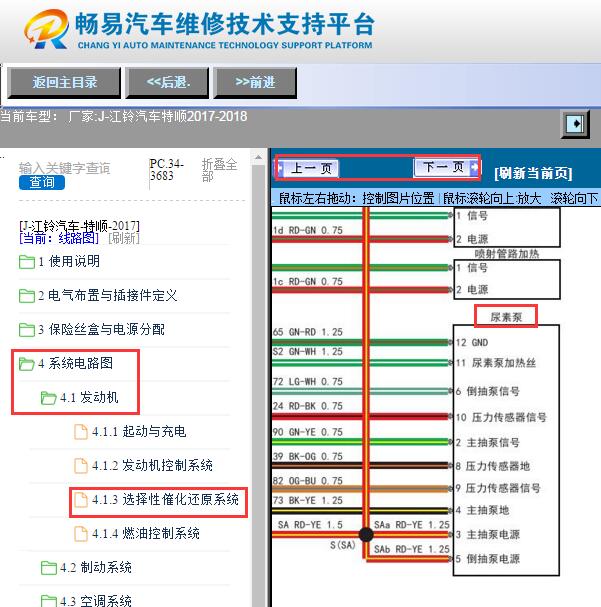The image size is (601, 607).
Task: Click pin label 6 倒抽泵信号
Action: [488, 391]
